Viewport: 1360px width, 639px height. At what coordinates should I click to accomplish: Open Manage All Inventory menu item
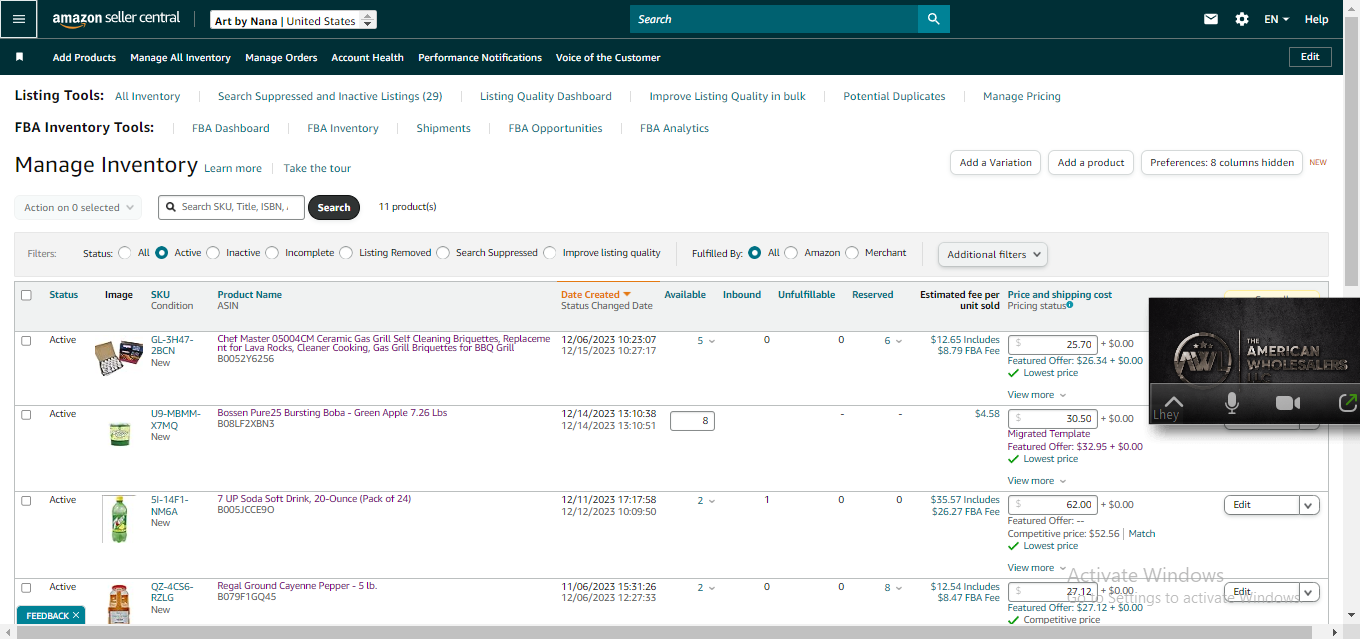[x=180, y=58]
